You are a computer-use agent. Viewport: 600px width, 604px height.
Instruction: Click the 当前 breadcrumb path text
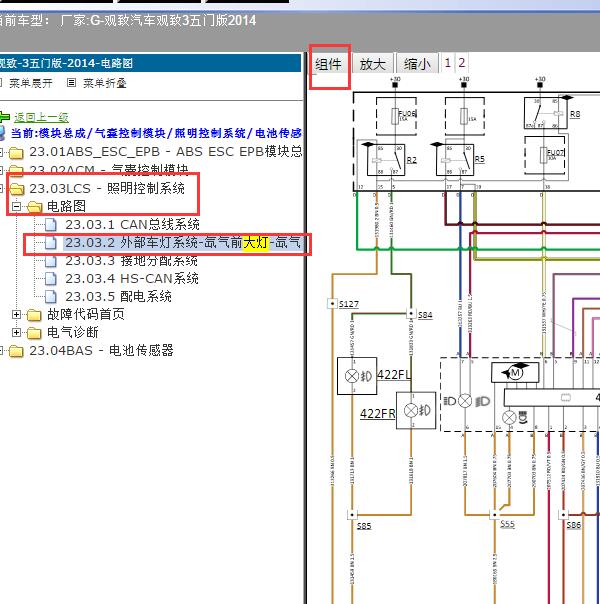pyautogui.click(x=156, y=133)
